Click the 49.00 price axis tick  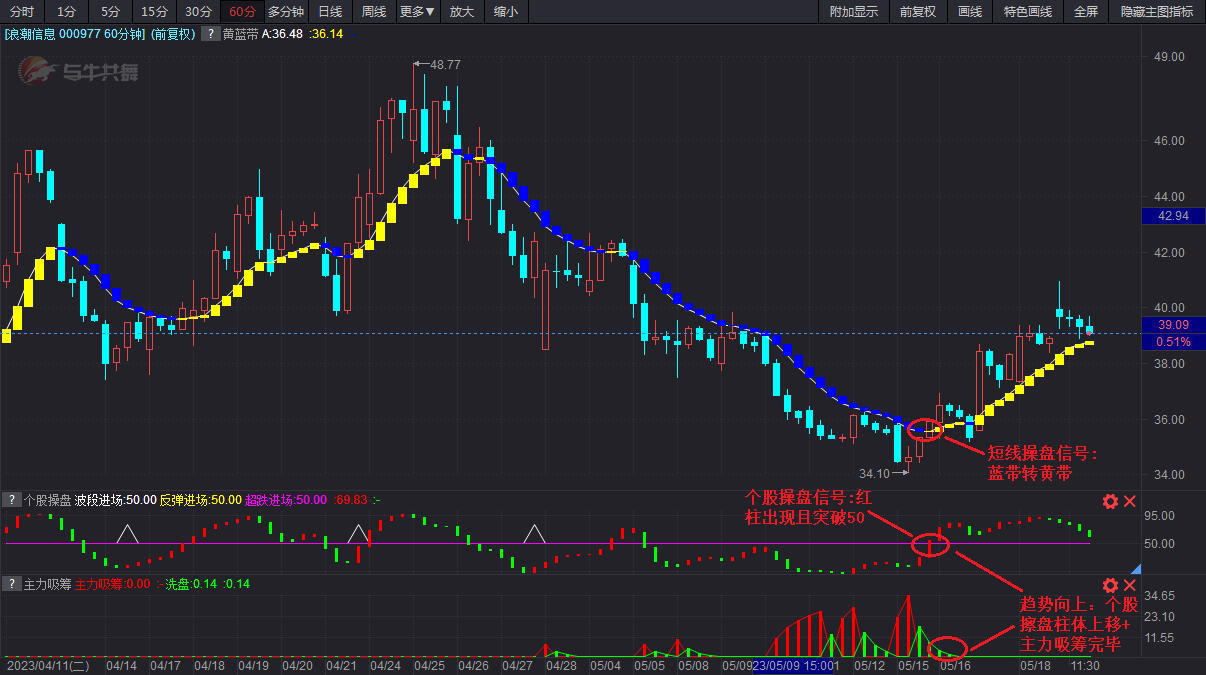[1169, 57]
